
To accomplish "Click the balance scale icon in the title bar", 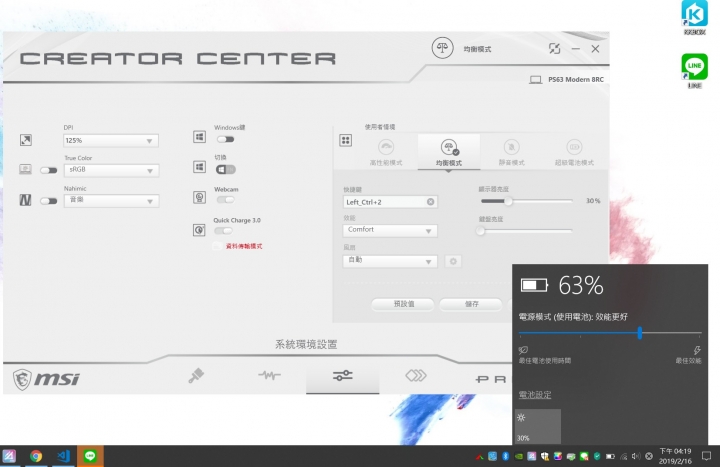I will (442, 48).
